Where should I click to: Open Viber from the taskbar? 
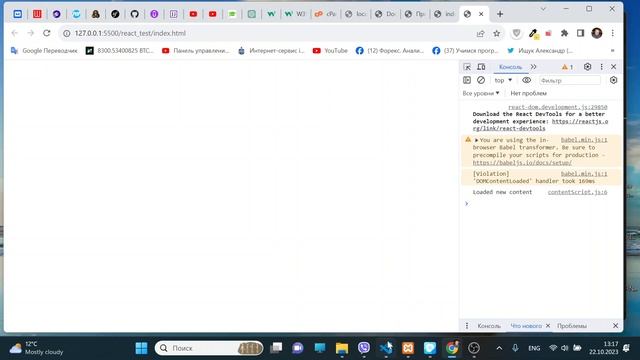point(364,348)
